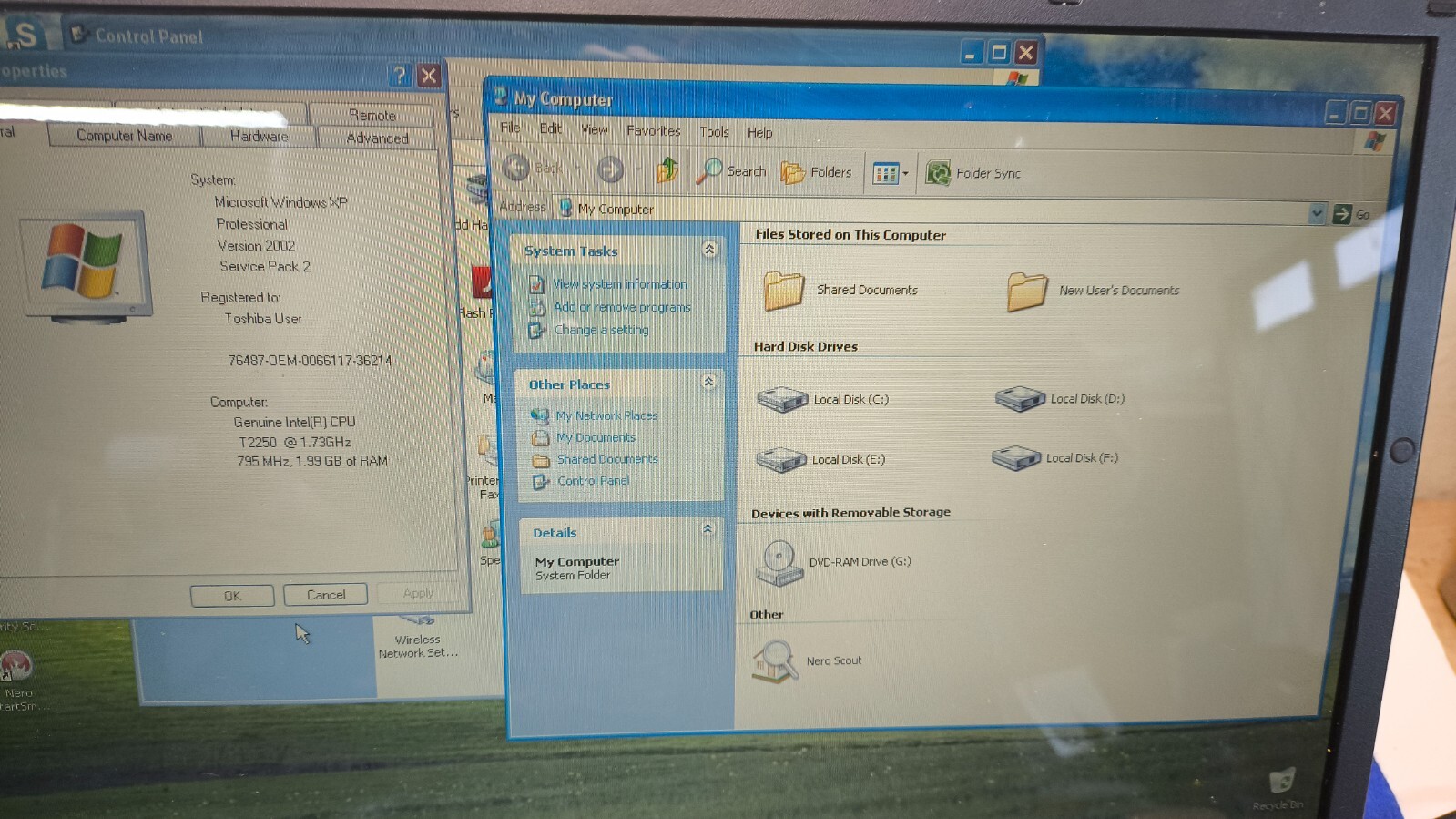Switch to Remote tab in System Properties
Screen dimensions: 1456x819
(x=372, y=115)
